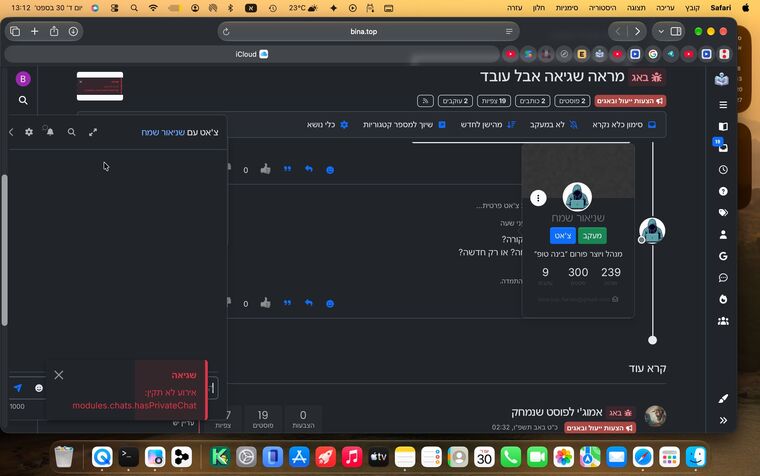The image size is (760, 476).
Task: Click the 'שניאור שמח' name in chat header
Action: tap(163, 132)
